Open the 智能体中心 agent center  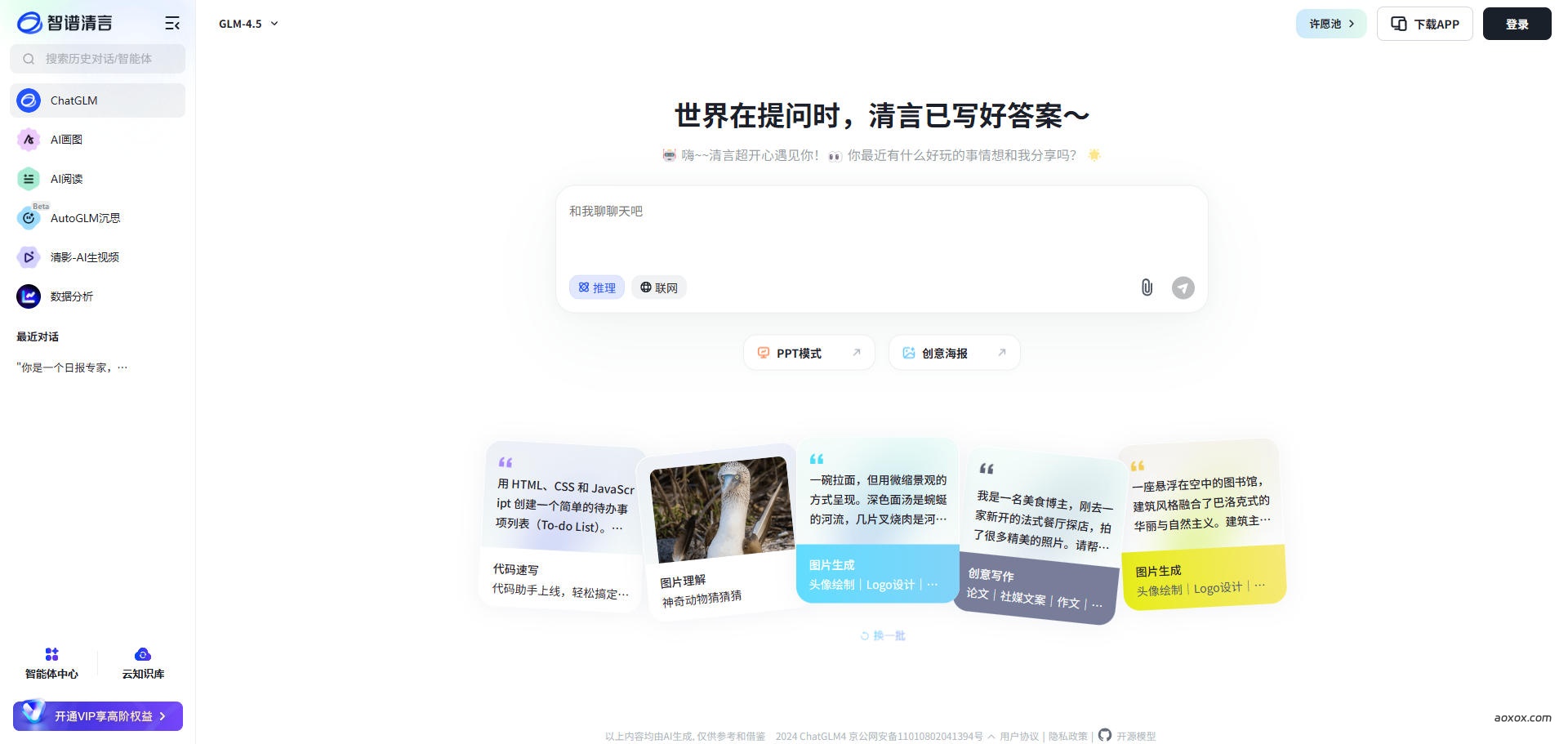[x=51, y=662]
